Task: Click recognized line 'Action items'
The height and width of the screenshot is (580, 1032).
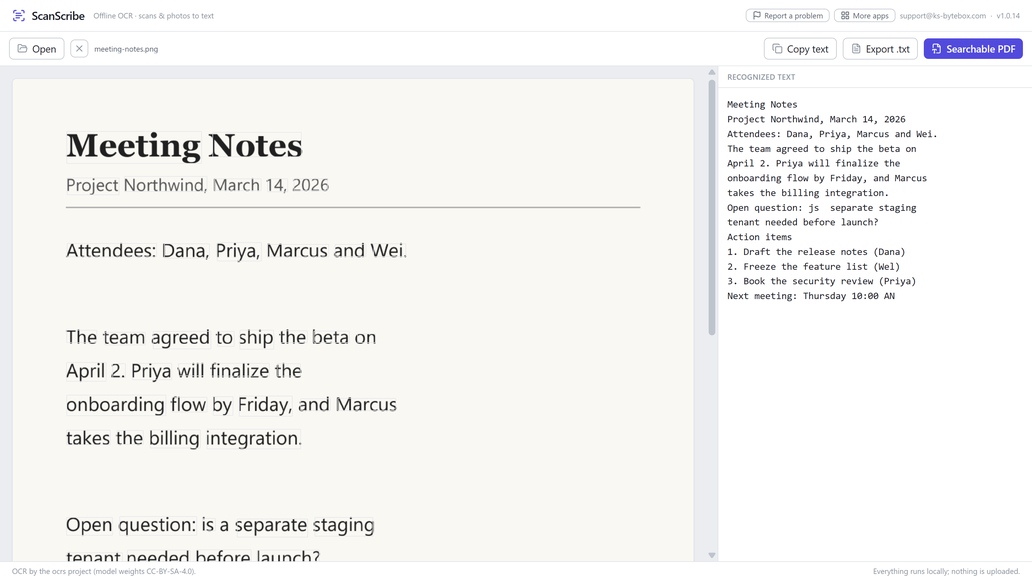Action: (760, 237)
